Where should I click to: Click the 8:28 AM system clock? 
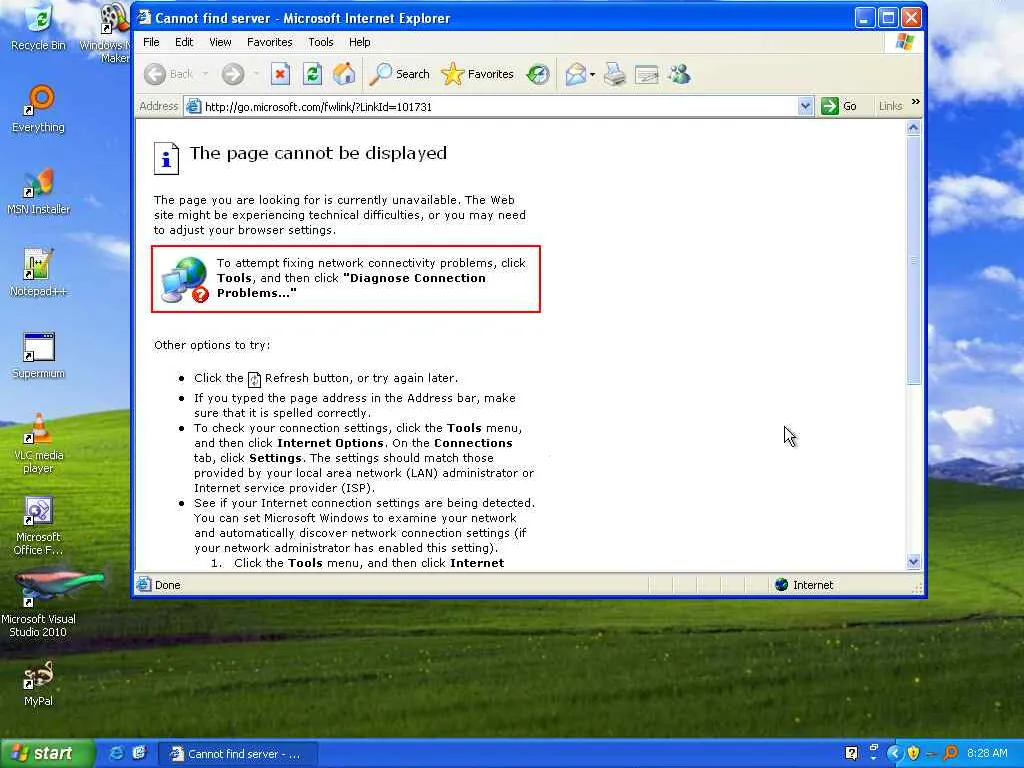[x=987, y=753]
